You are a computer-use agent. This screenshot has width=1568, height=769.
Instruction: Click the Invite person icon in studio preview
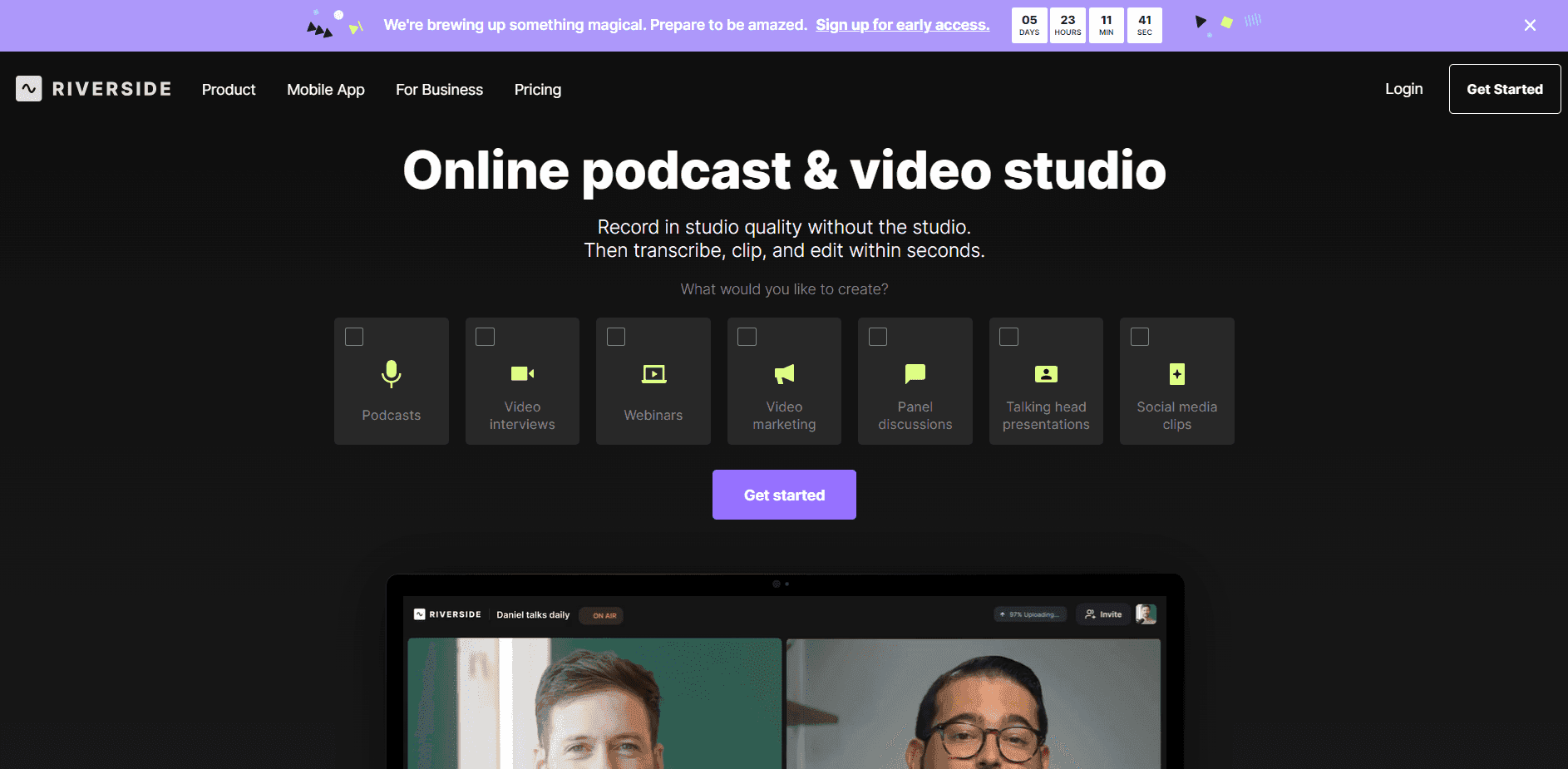1090,614
